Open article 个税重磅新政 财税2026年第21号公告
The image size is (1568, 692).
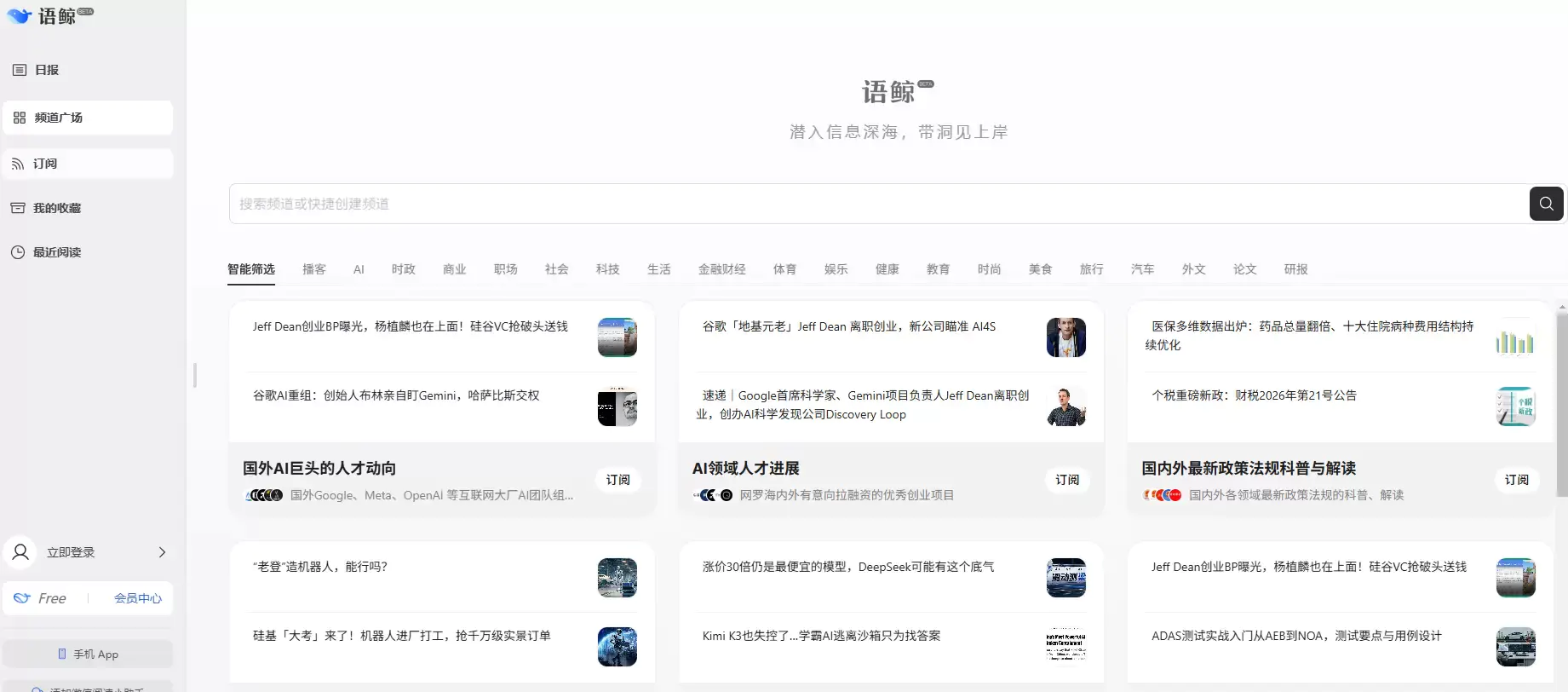pos(1255,395)
